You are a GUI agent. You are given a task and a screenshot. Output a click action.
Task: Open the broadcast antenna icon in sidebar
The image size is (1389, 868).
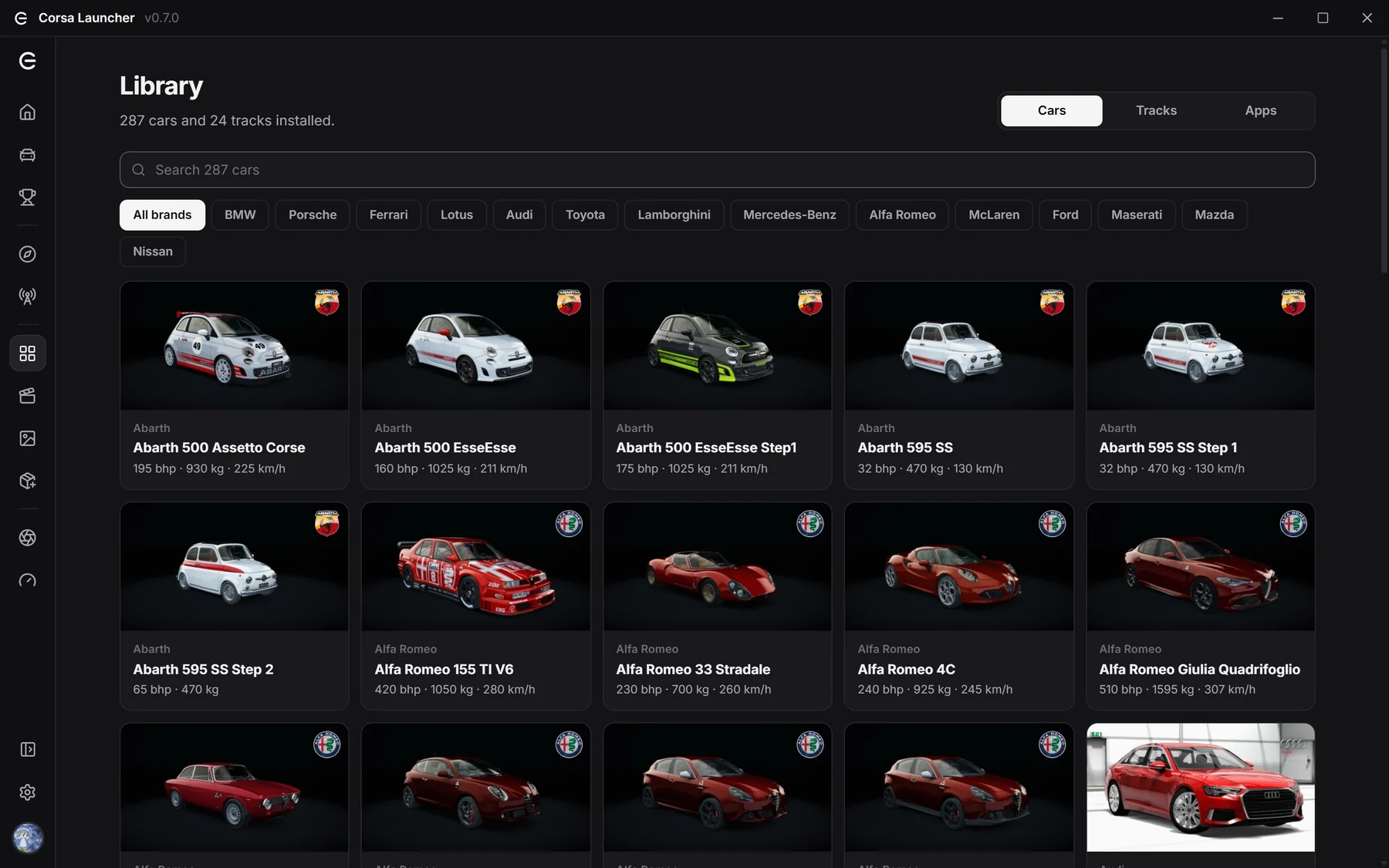[x=28, y=296]
